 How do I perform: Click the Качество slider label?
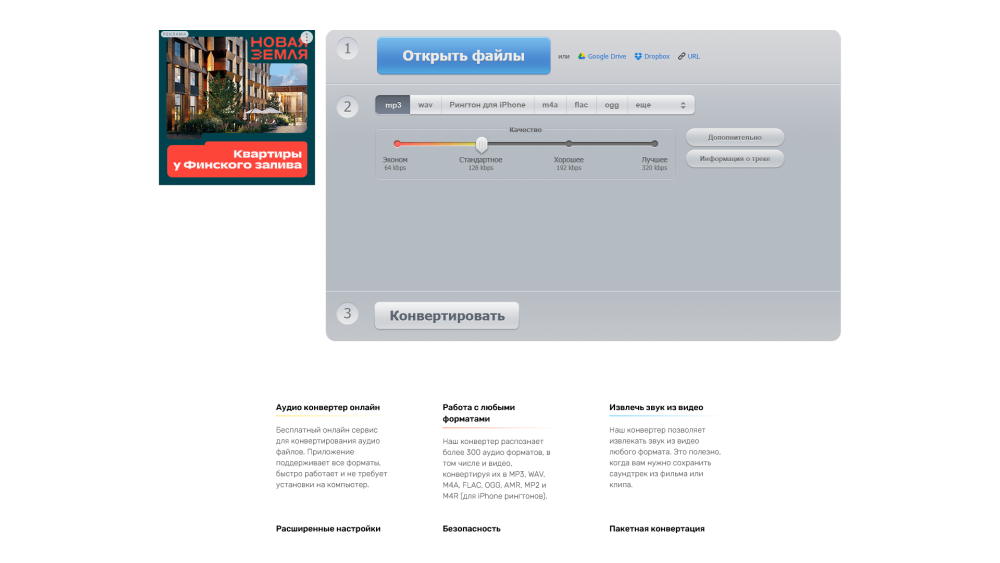point(525,129)
